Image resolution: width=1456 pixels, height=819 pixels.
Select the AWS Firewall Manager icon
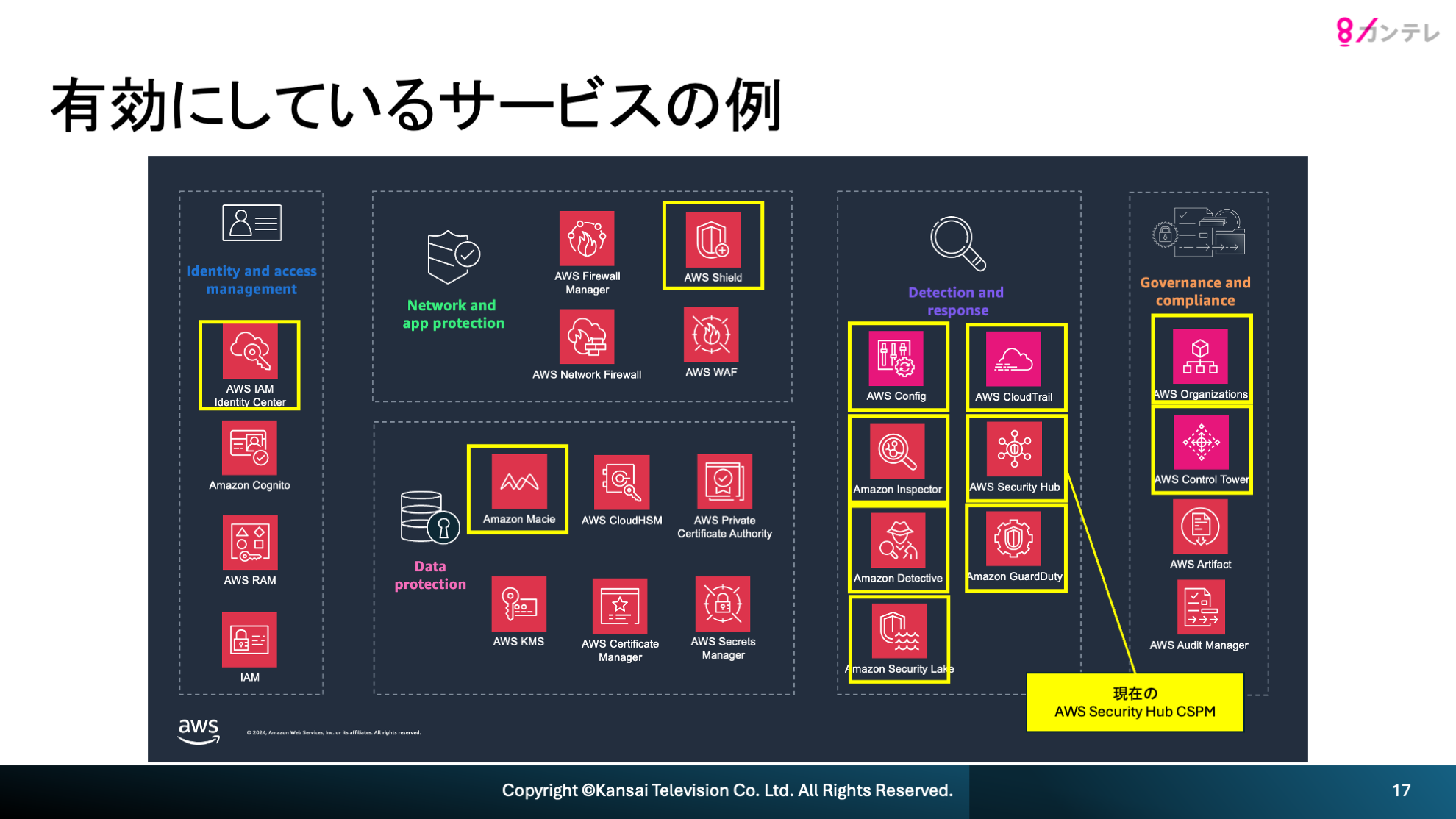coord(586,238)
